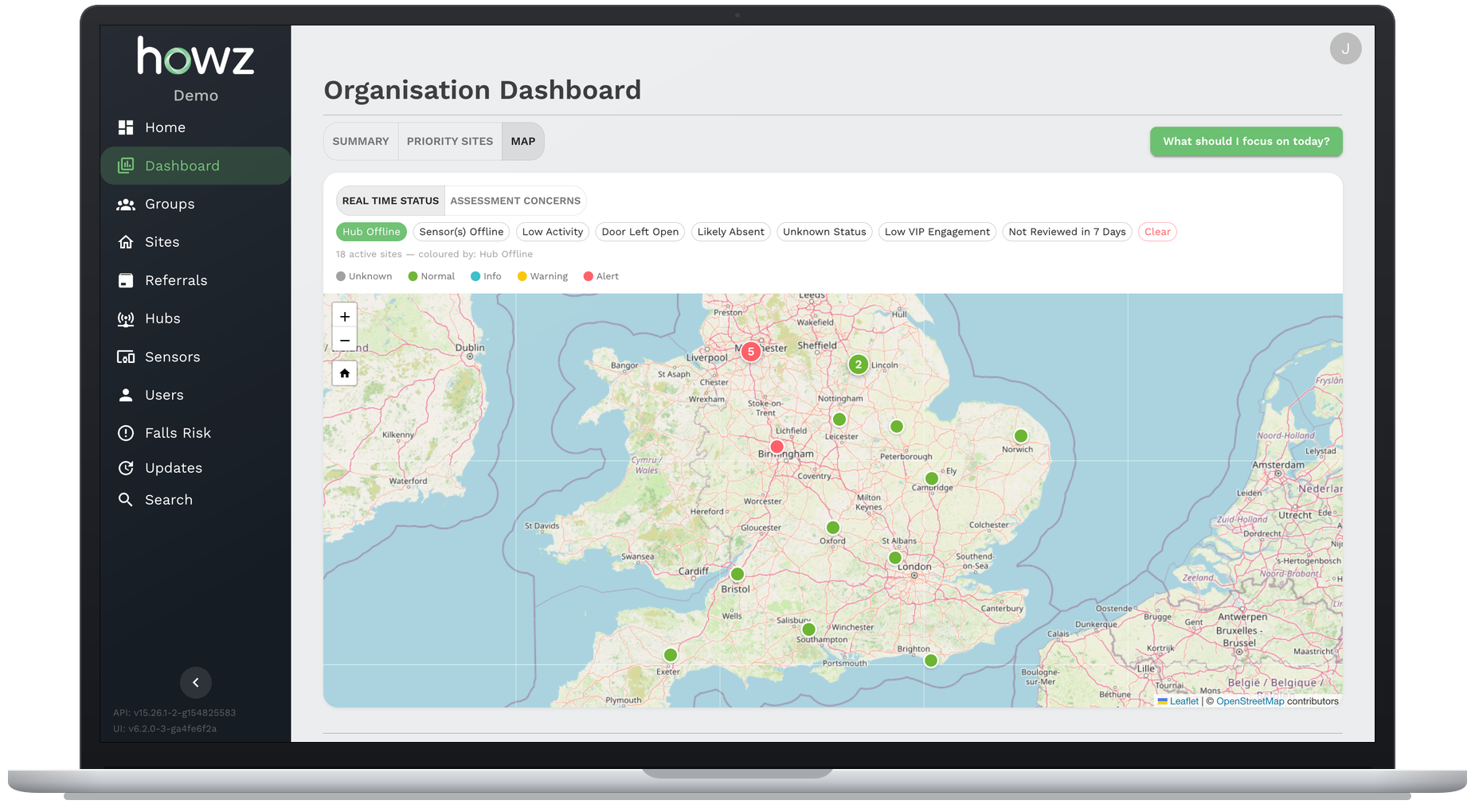Screen dimensions: 1475x812
Task: Click the Sensors devices icon
Action: pos(126,357)
